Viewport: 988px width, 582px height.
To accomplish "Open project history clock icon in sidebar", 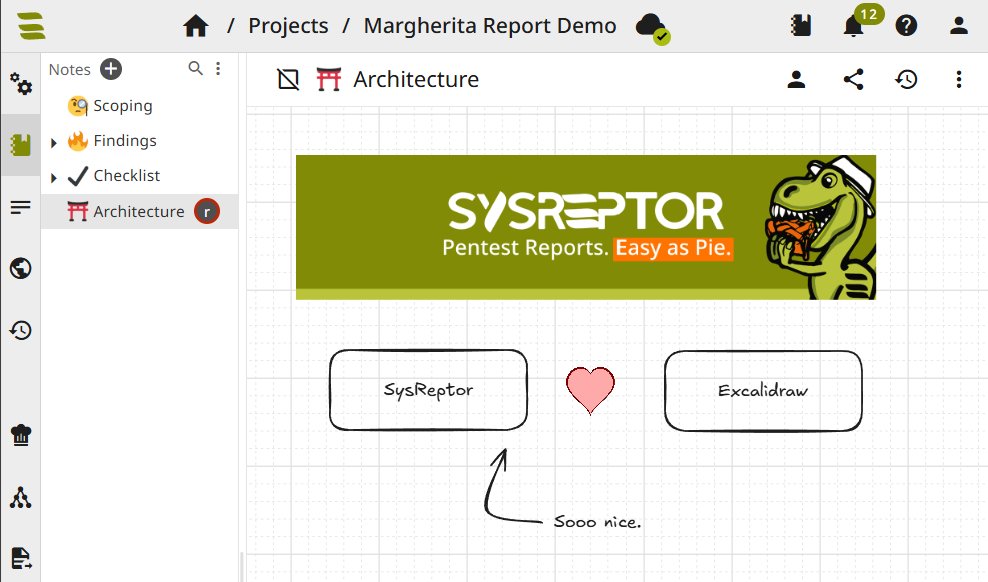I will pos(21,330).
